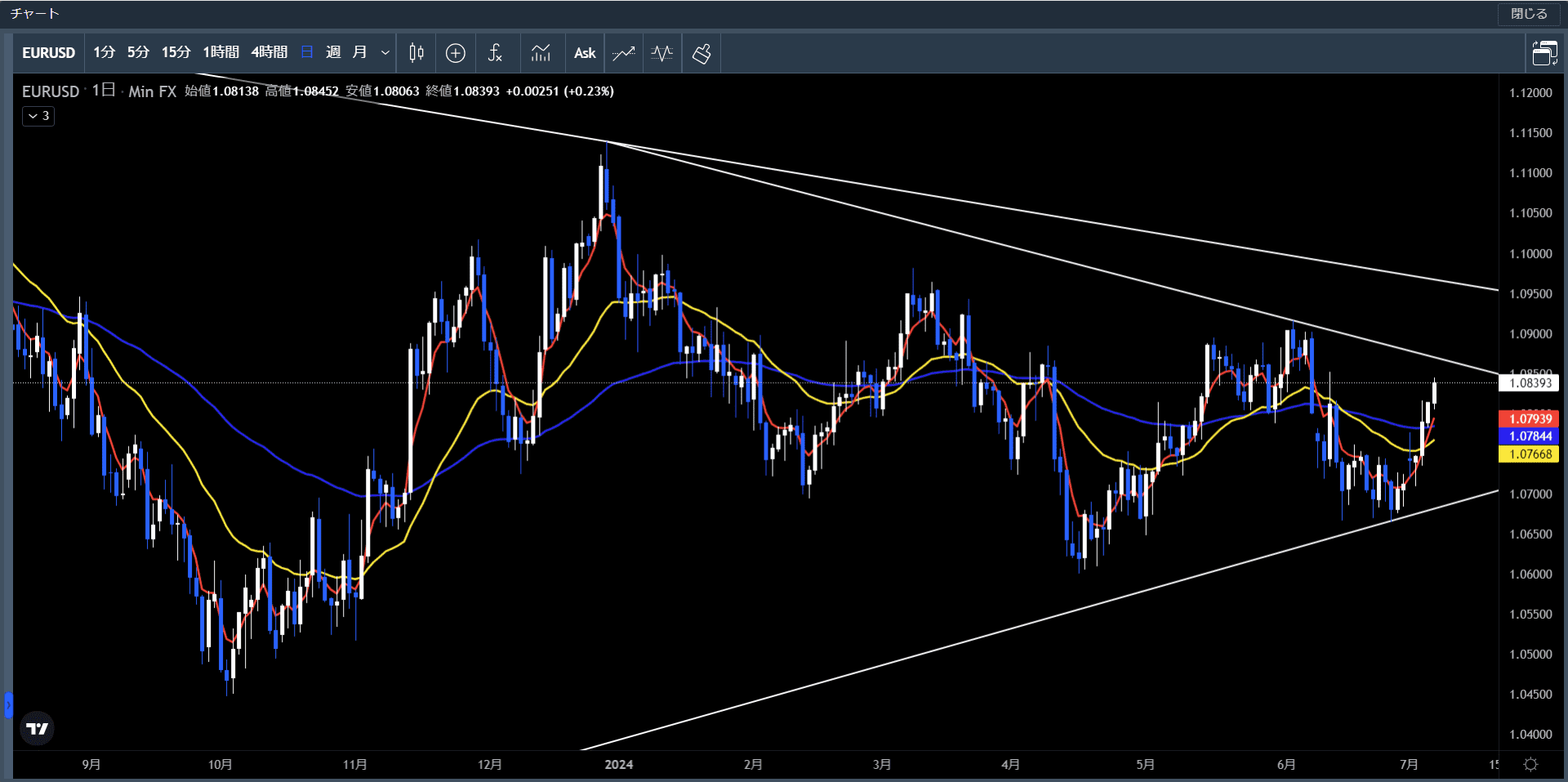Image resolution: width=1568 pixels, height=782 pixels.
Task: Open the candlestick chart style selector
Action: click(x=416, y=53)
